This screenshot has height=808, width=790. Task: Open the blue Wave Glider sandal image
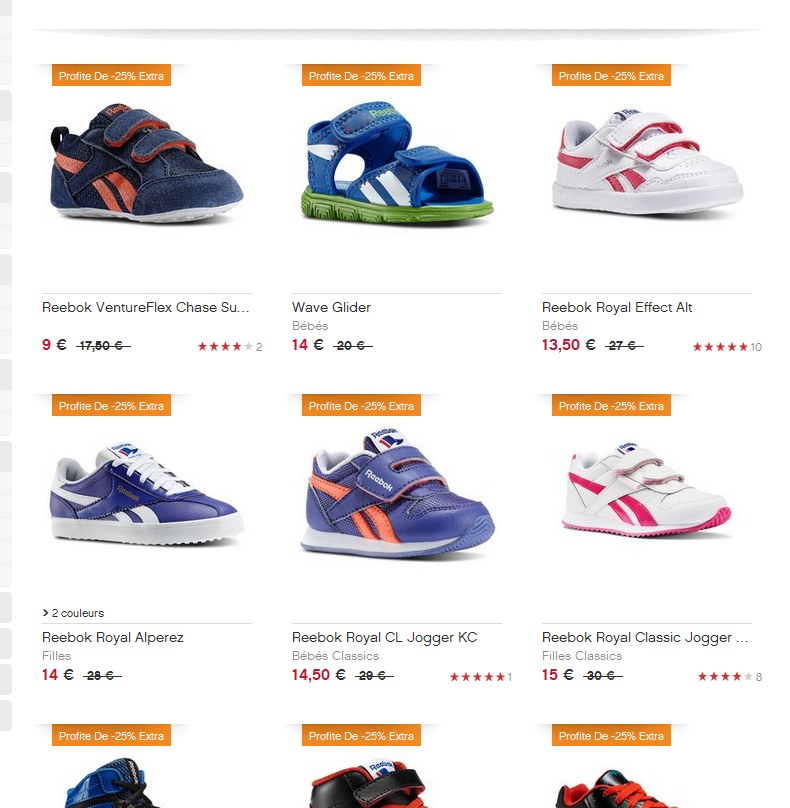pyautogui.click(x=397, y=162)
